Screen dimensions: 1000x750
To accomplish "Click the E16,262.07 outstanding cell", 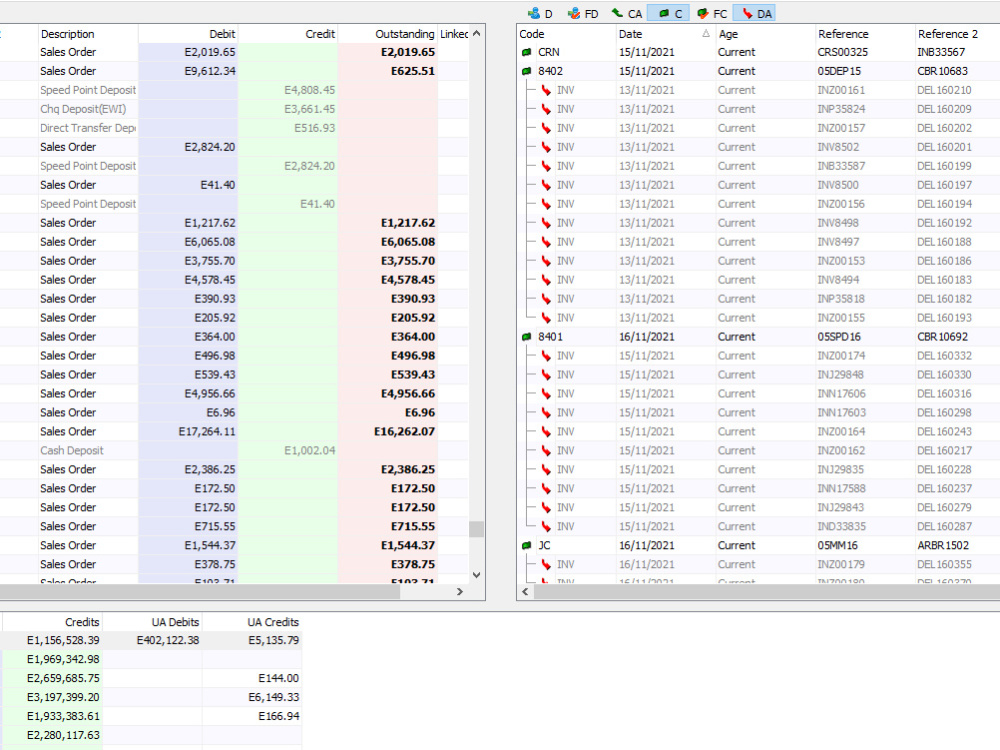I will (388, 432).
